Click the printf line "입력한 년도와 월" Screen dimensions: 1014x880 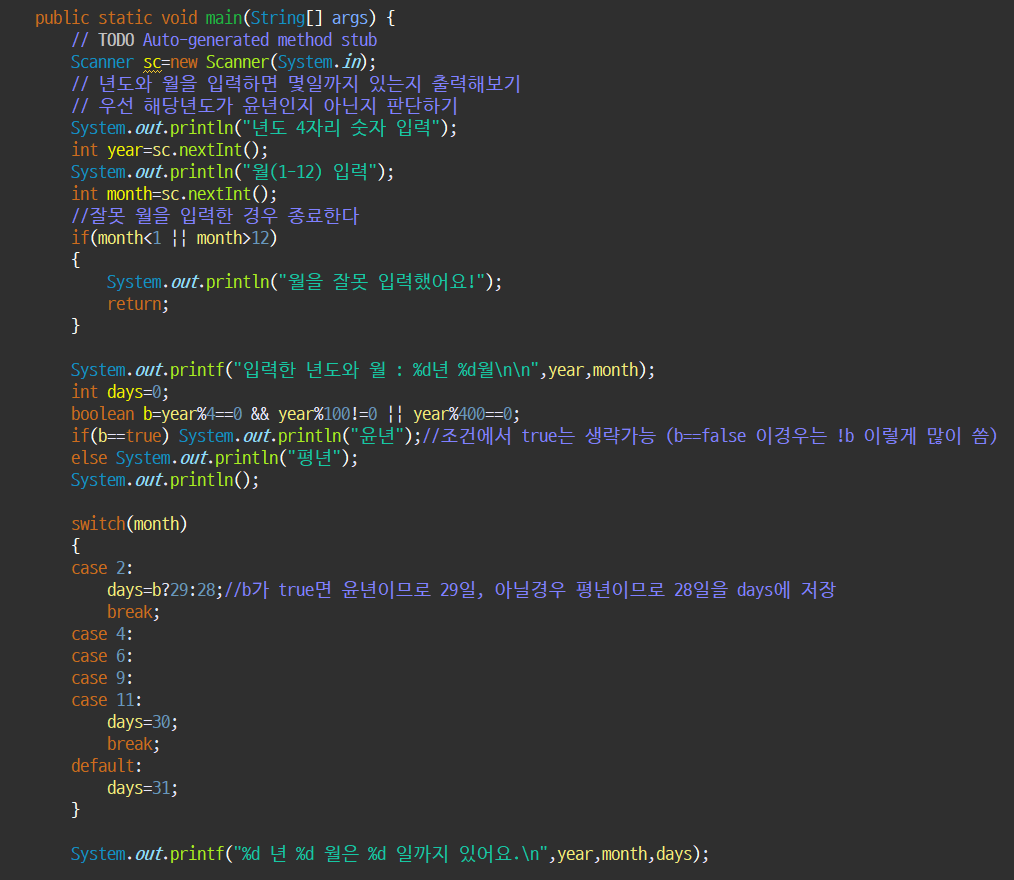tap(363, 370)
